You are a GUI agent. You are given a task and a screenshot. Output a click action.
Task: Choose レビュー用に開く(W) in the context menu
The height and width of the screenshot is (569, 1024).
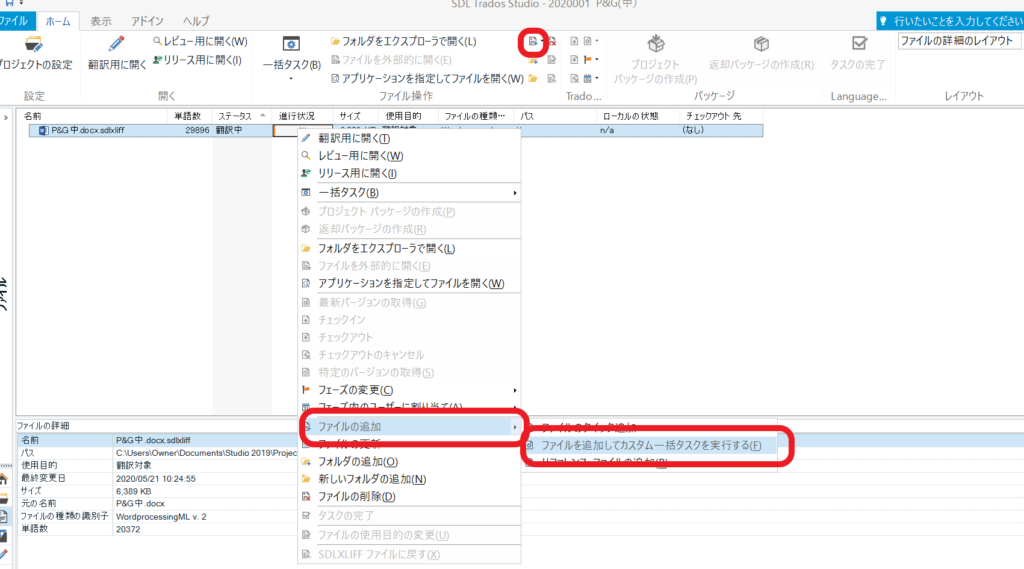click(409, 156)
